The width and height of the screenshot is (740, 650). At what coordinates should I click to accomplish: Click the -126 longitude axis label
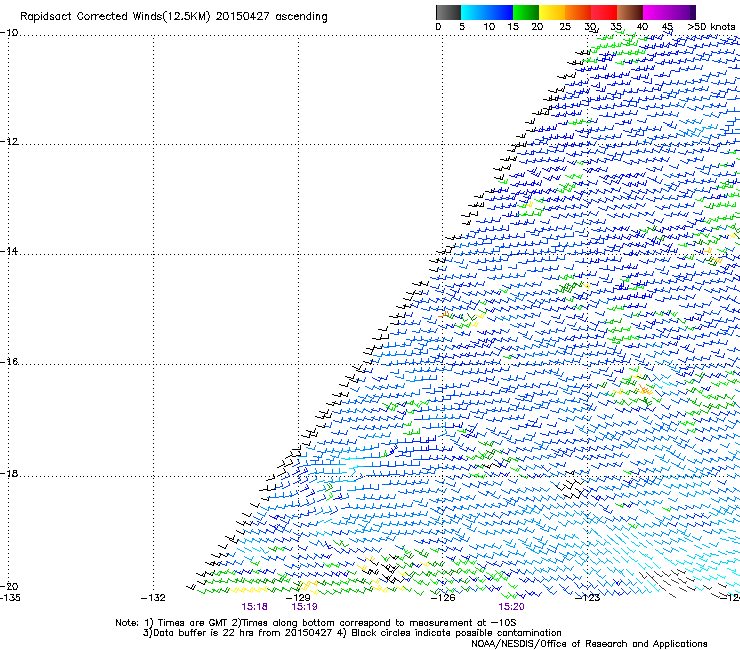point(443,598)
